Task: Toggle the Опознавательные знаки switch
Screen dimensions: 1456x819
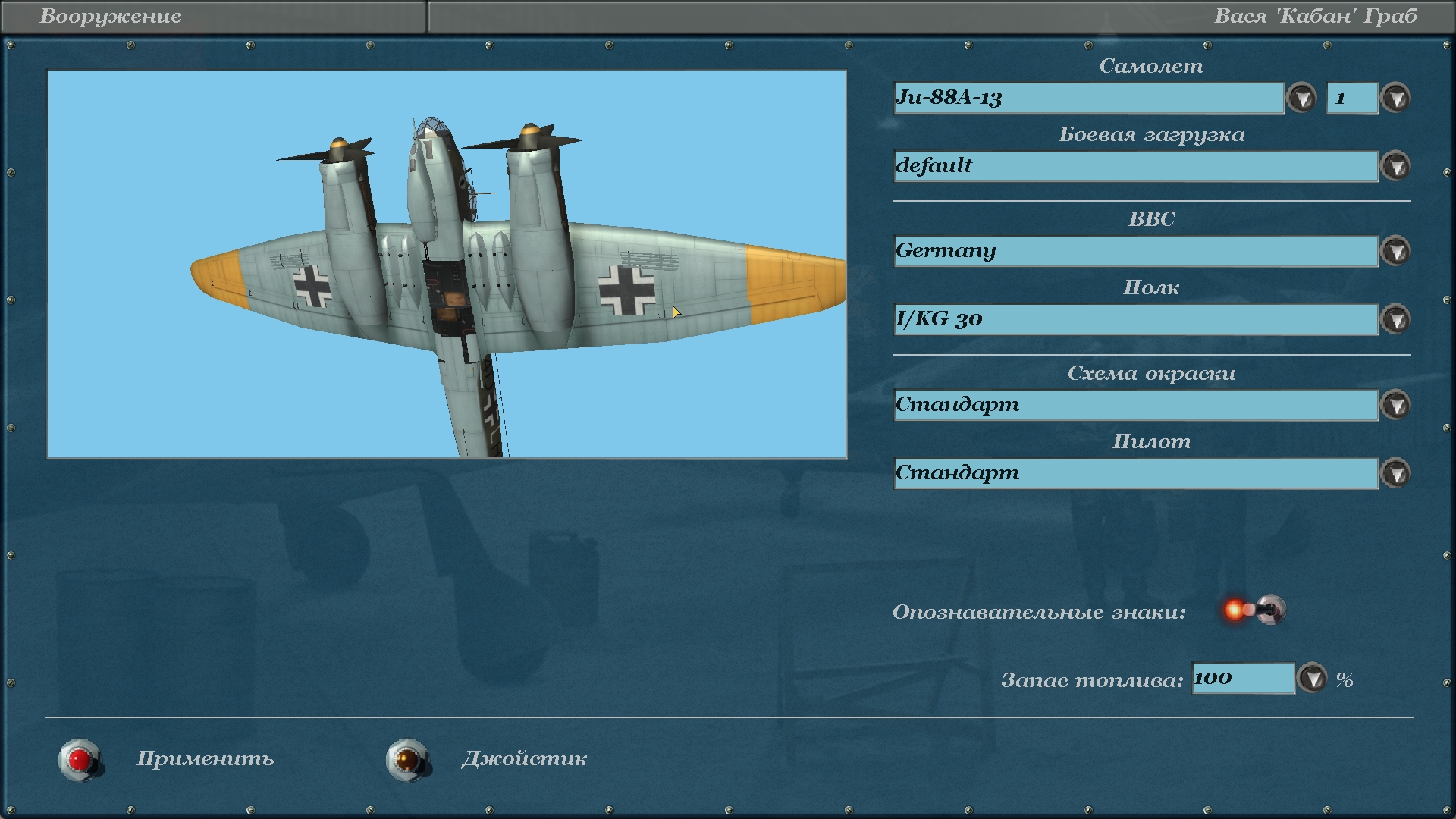Action: pyautogui.click(x=1254, y=610)
